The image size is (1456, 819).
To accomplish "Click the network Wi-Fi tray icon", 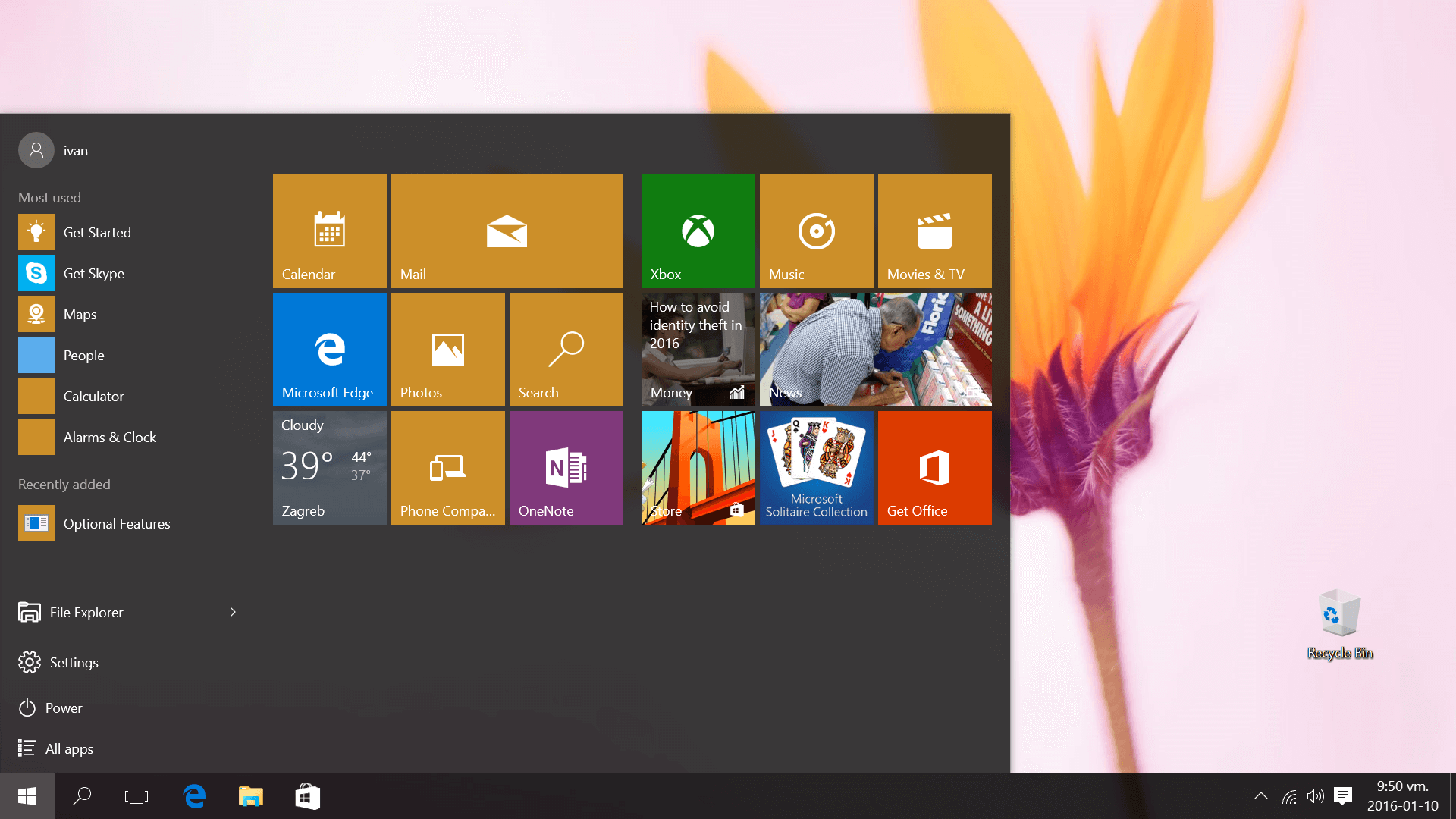I will [1289, 796].
